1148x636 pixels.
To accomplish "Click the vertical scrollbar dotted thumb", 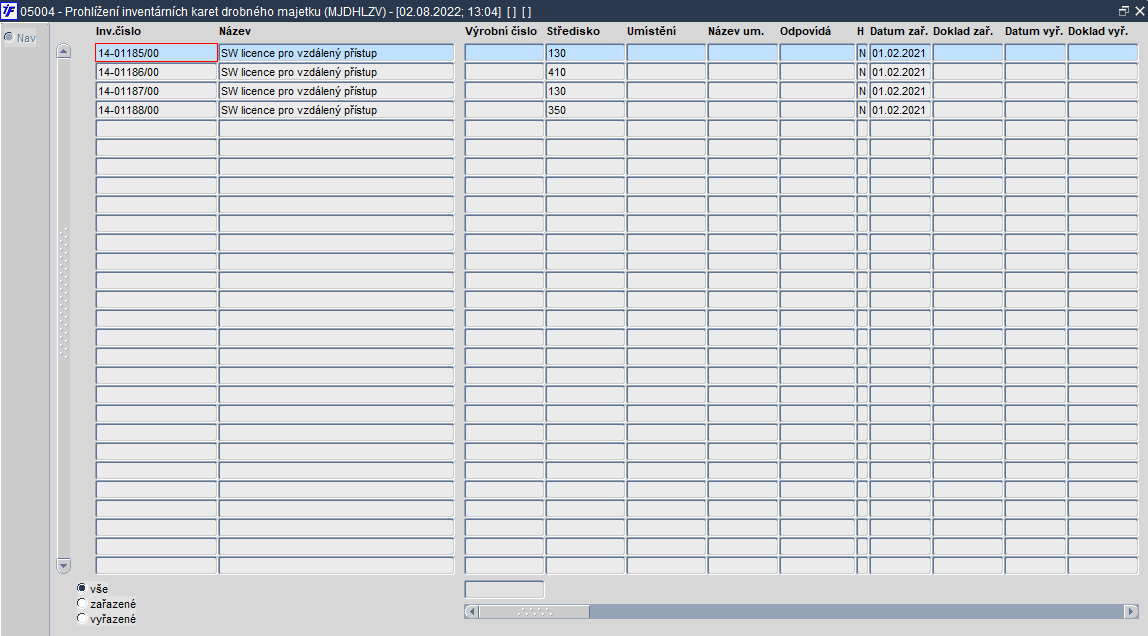I will click(x=64, y=293).
